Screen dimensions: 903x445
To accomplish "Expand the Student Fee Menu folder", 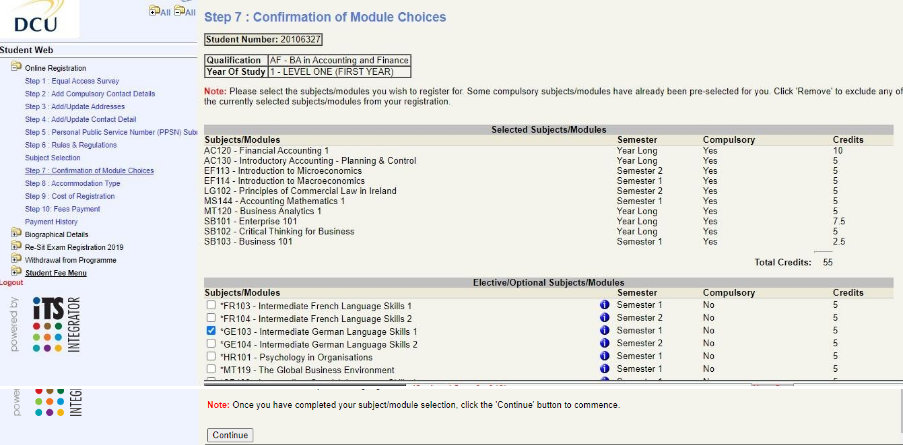I will click(x=16, y=272).
